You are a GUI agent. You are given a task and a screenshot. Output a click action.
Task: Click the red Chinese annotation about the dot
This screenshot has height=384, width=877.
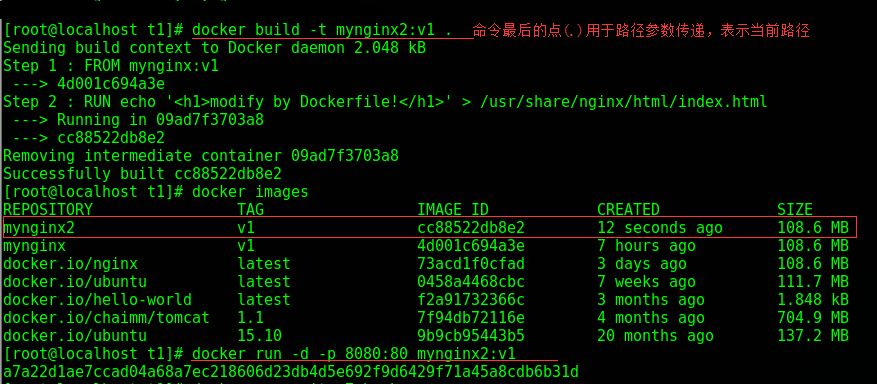(641, 30)
